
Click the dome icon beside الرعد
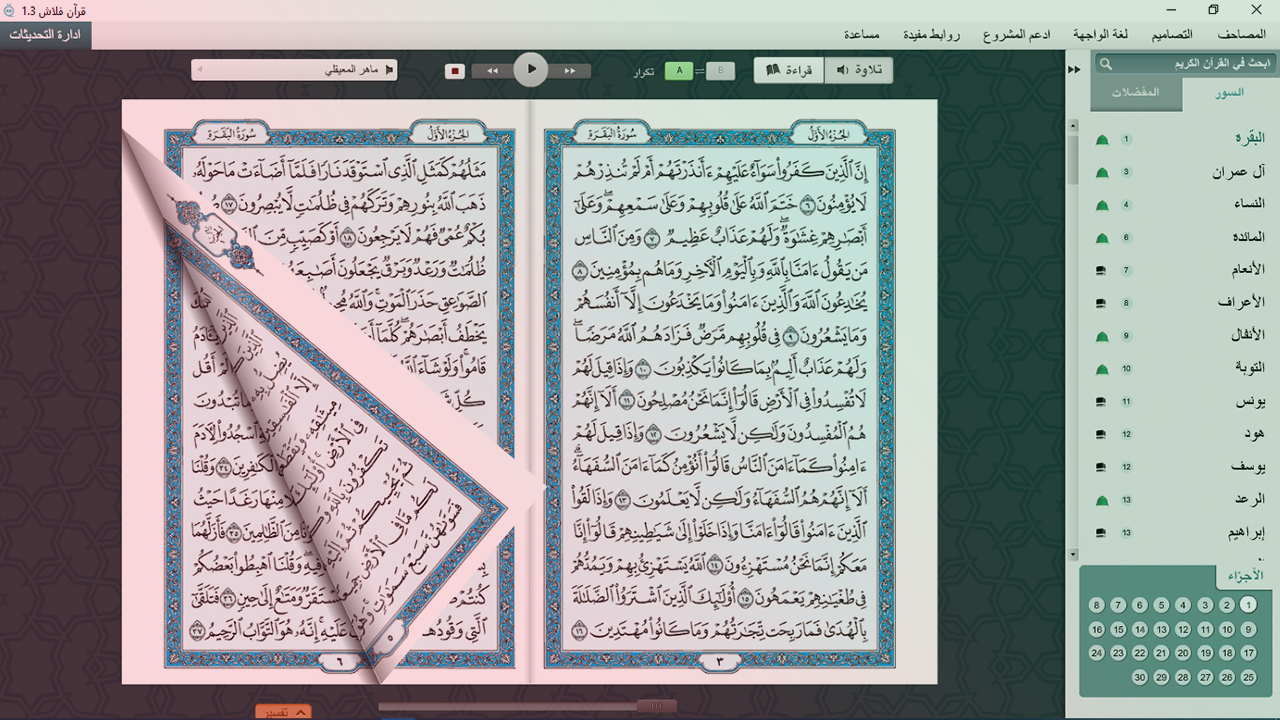point(1102,500)
